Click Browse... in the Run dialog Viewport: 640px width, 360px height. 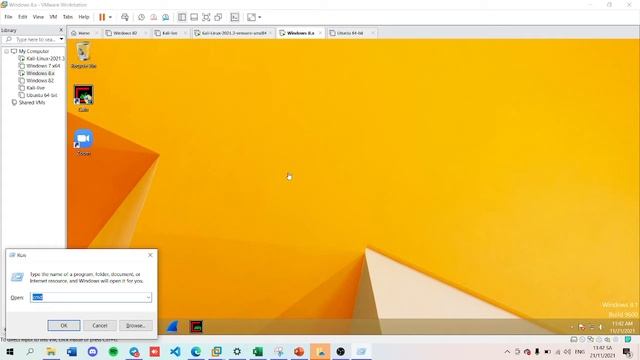pos(136,326)
